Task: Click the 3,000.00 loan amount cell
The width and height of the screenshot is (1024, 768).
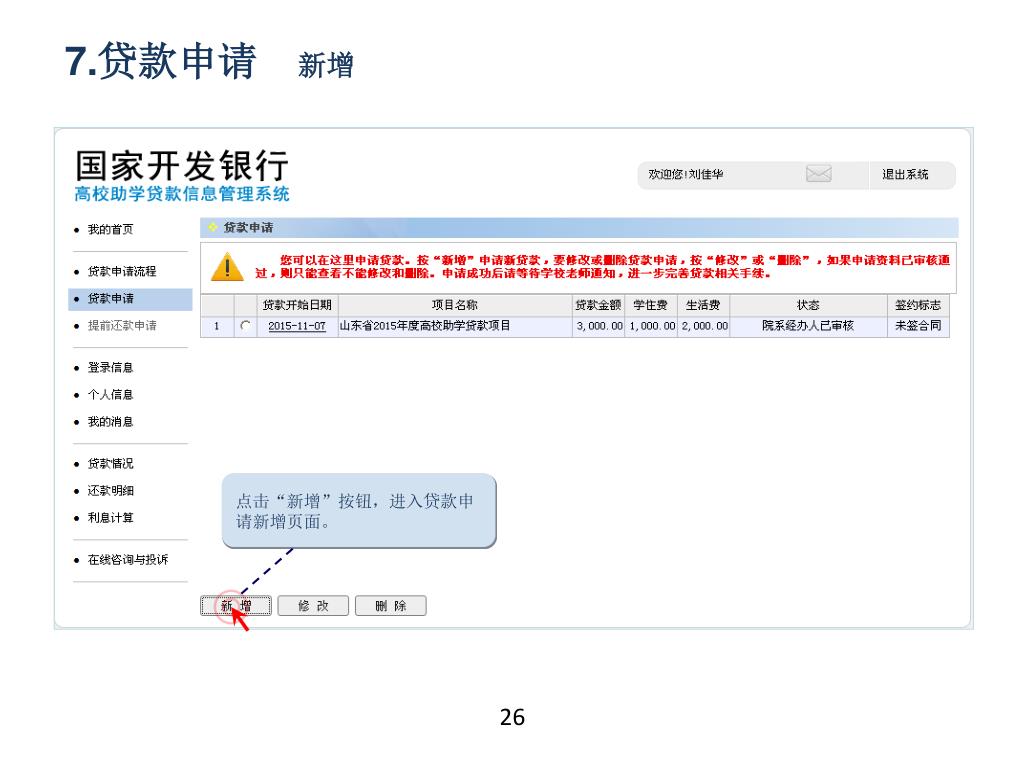Action: pyautogui.click(x=598, y=326)
